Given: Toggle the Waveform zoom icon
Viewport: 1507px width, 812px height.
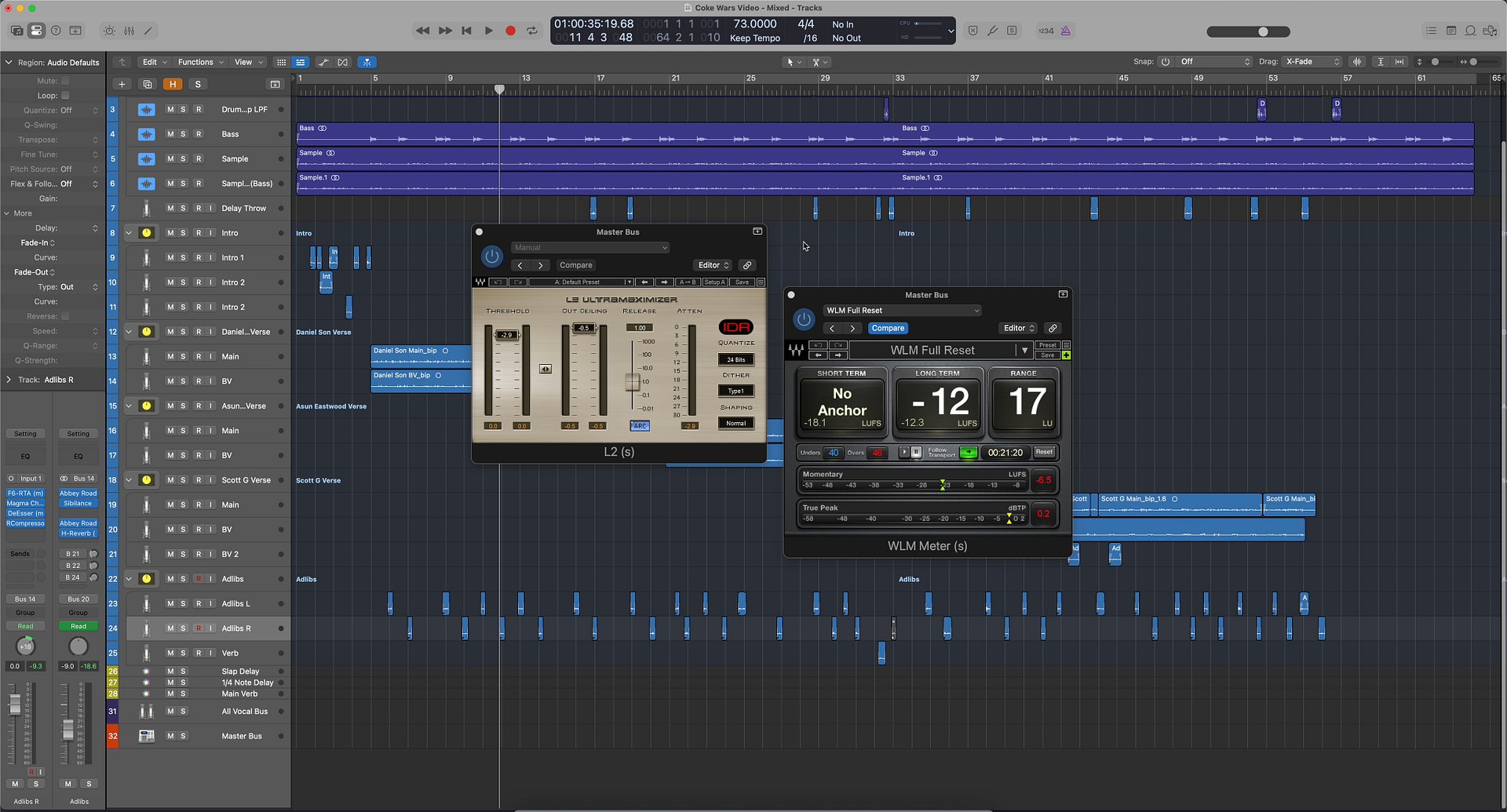Looking at the screenshot, I should point(1357,62).
